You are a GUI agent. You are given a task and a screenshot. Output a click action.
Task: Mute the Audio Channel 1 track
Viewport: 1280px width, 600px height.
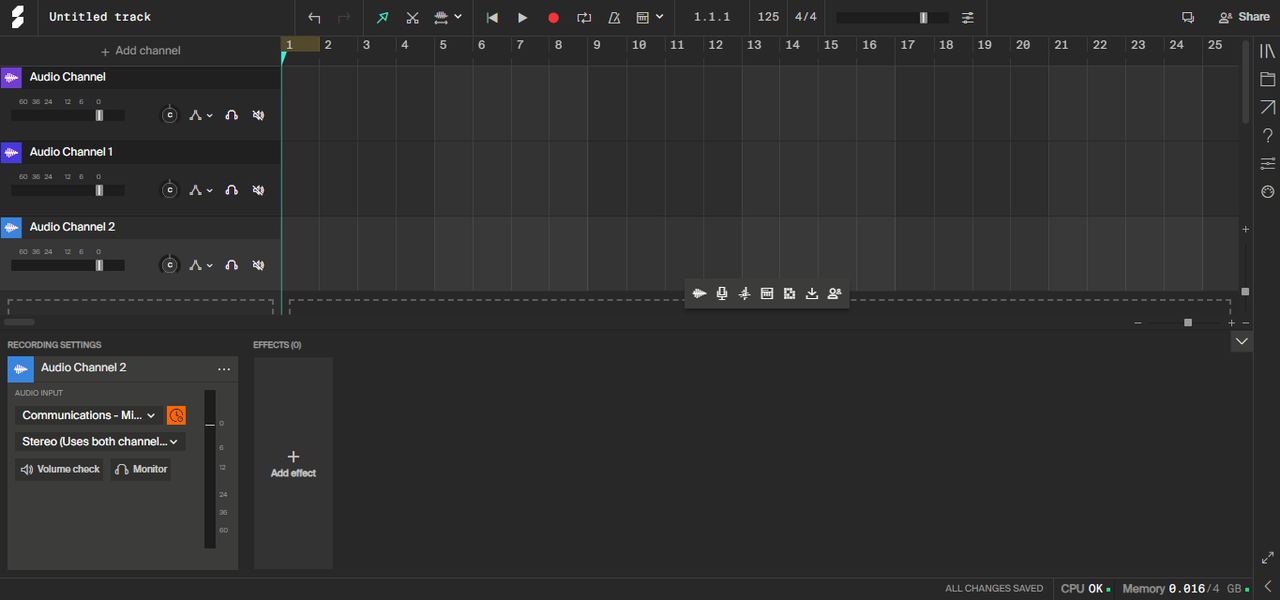tap(258, 190)
